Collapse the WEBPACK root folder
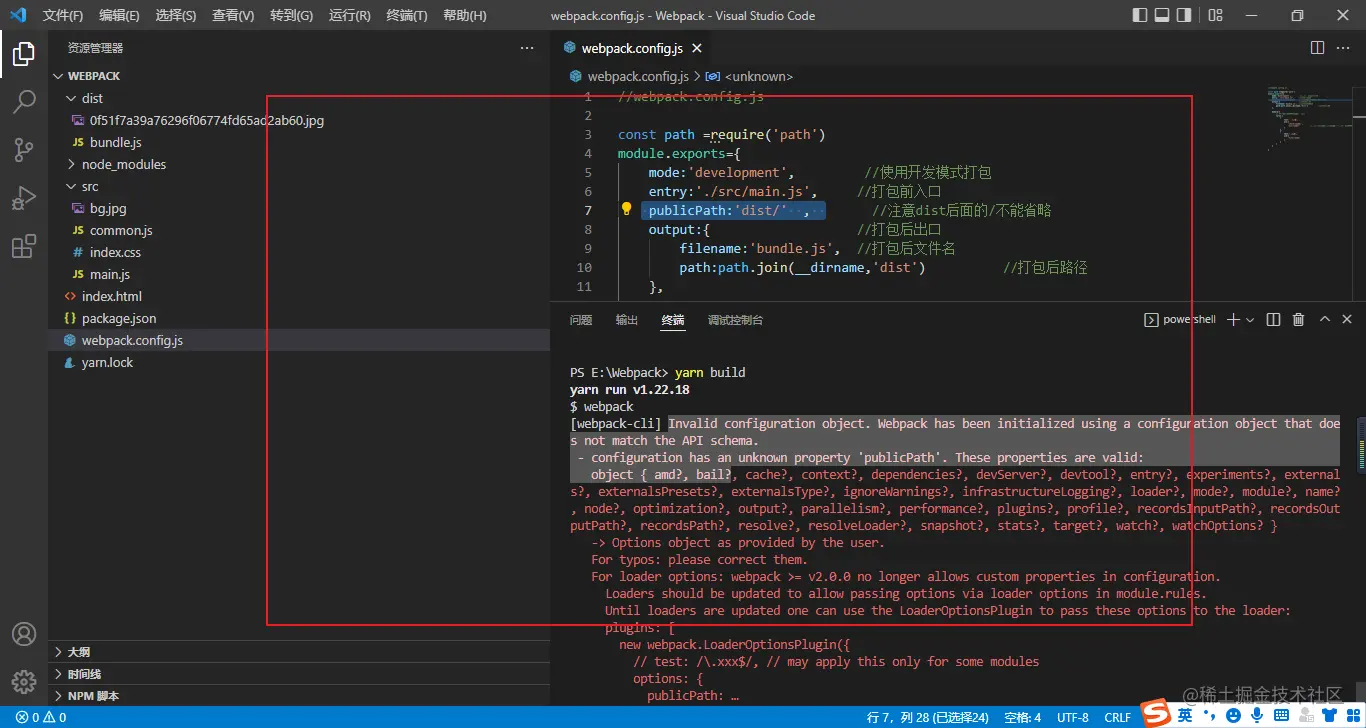 299,76
